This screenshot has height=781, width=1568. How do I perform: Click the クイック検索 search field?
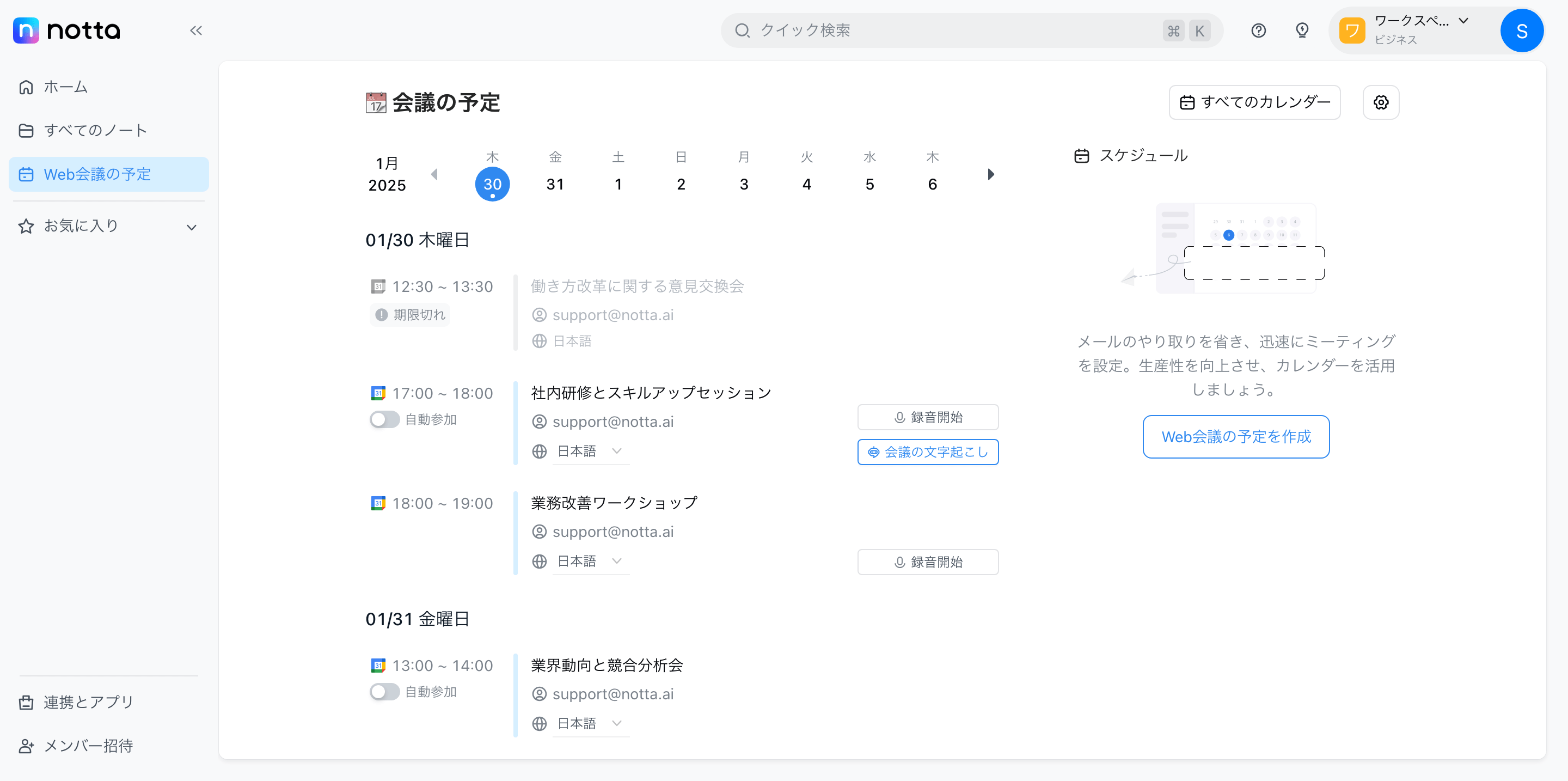click(971, 30)
